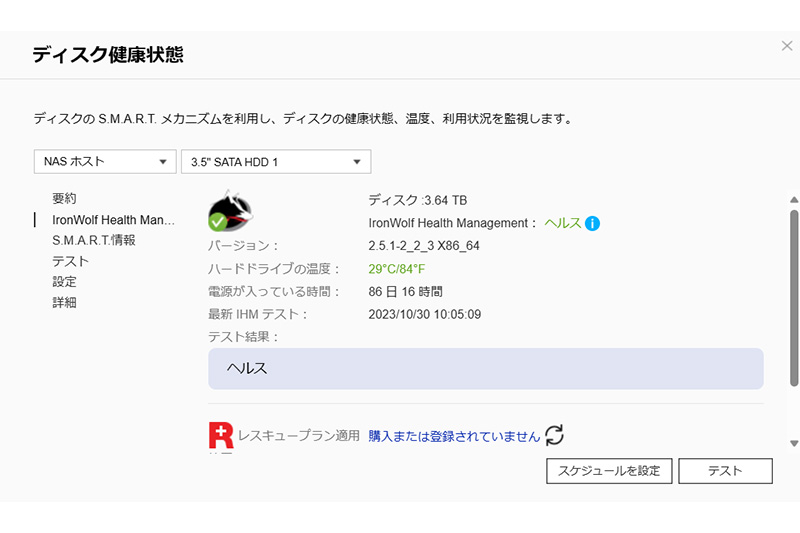
Task: Open the NAS ホスト dropdown
Action: click(104, 161)
